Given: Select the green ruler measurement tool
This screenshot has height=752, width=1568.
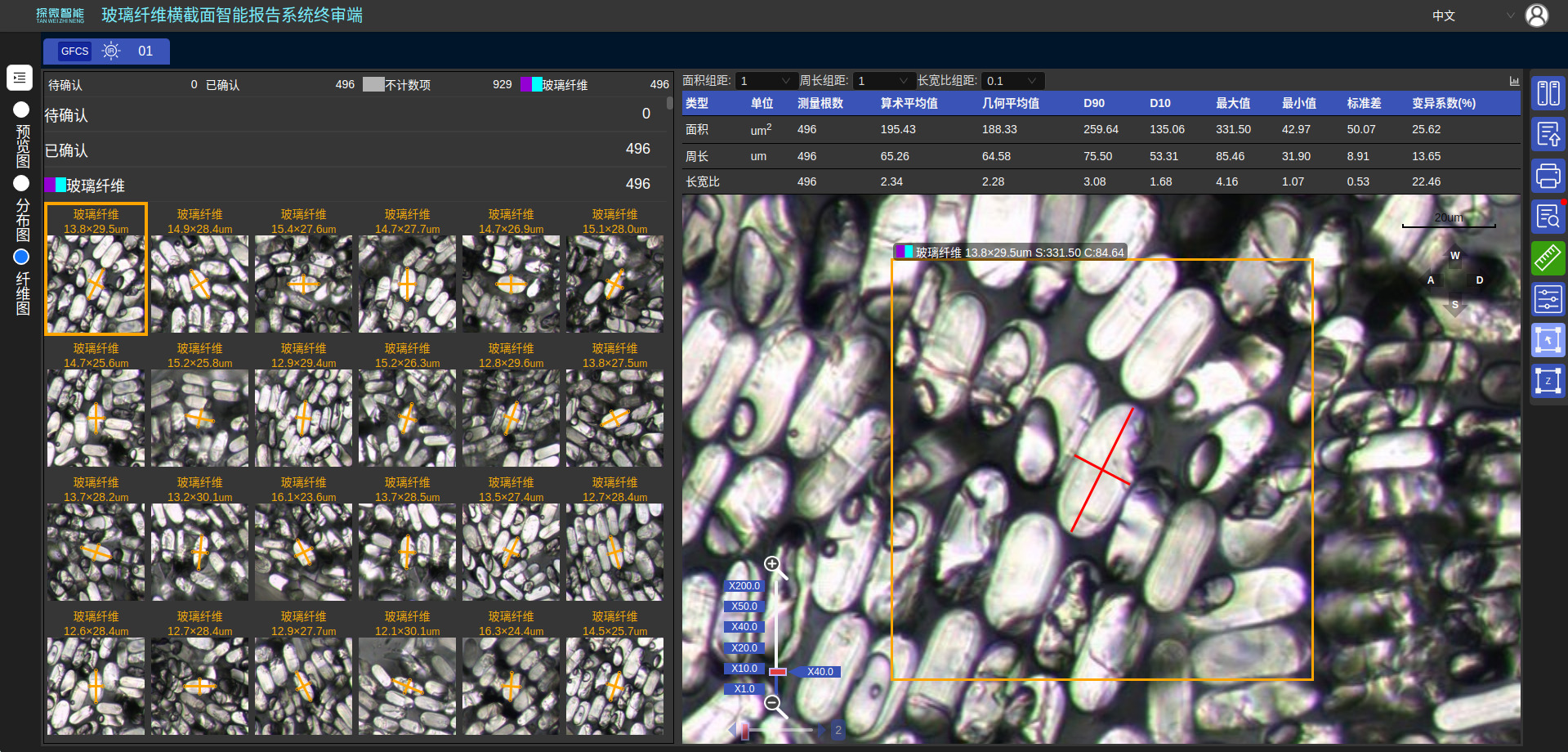Looking at the screenshot, I should tap(1548, 257).
